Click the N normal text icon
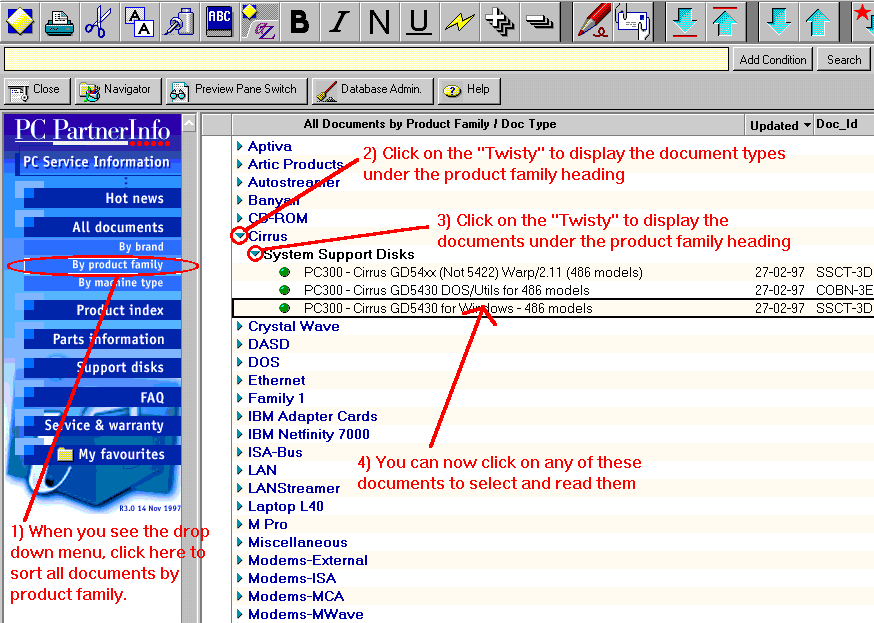Screen dimensions: 874x623 [x=380, y=21]
